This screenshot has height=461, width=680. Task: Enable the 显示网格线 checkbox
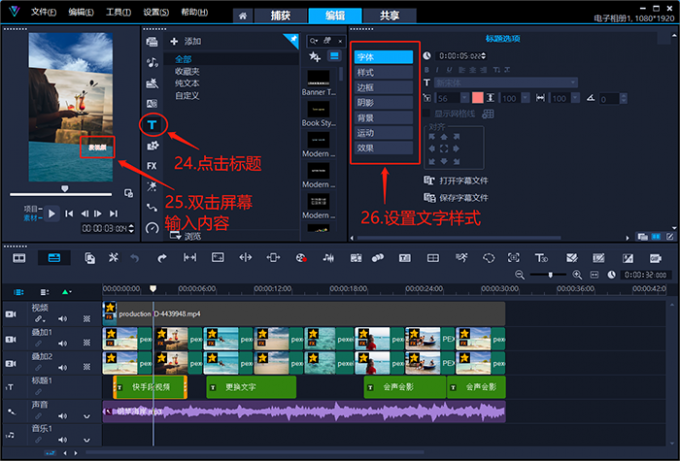[x=427, y=114]
